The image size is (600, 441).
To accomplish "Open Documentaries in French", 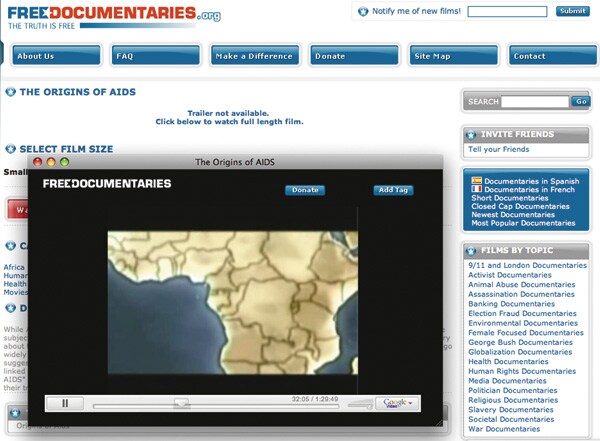I will pos(529,189).
